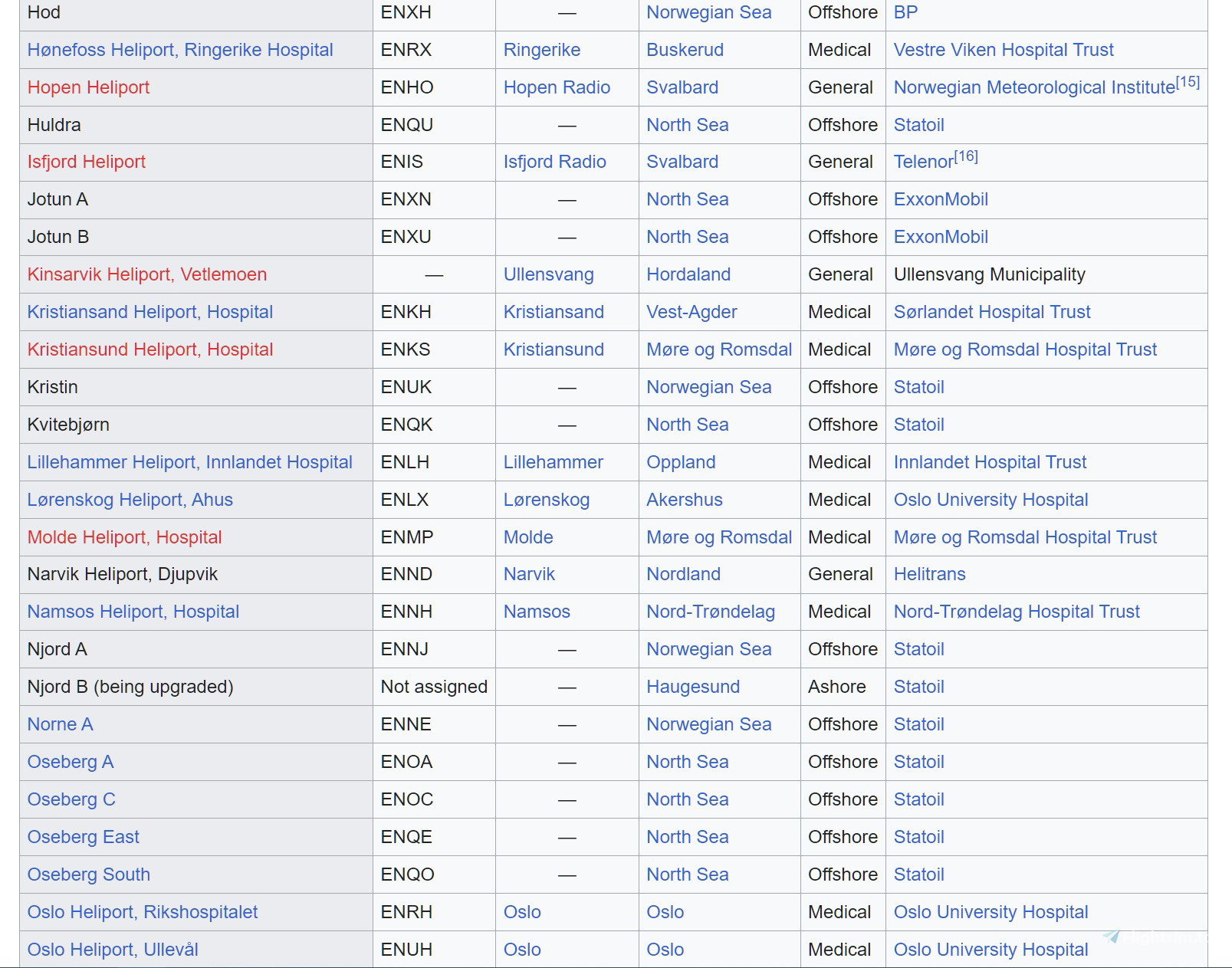Screen dimensions: 1232x968
Task: Click the Akershus county link
Action: pyautogui.click(x=685, y=500)
